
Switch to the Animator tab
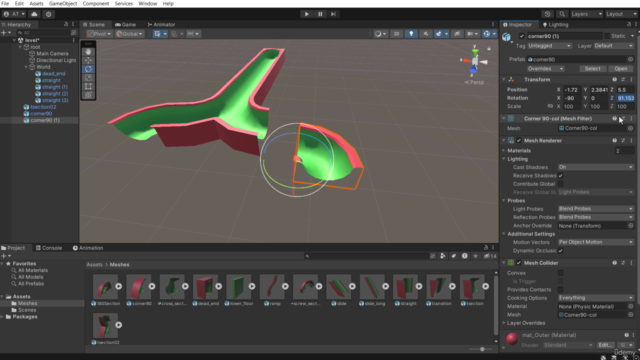click(161, 24)
